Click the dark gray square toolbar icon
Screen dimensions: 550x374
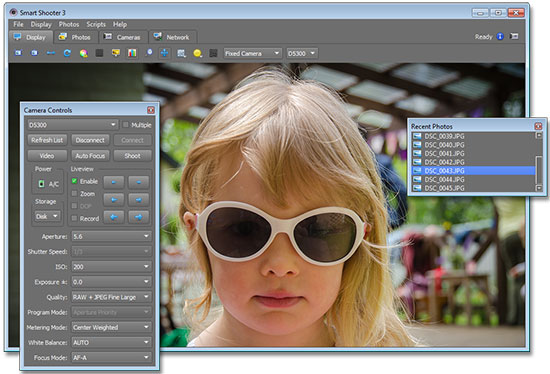100,53
